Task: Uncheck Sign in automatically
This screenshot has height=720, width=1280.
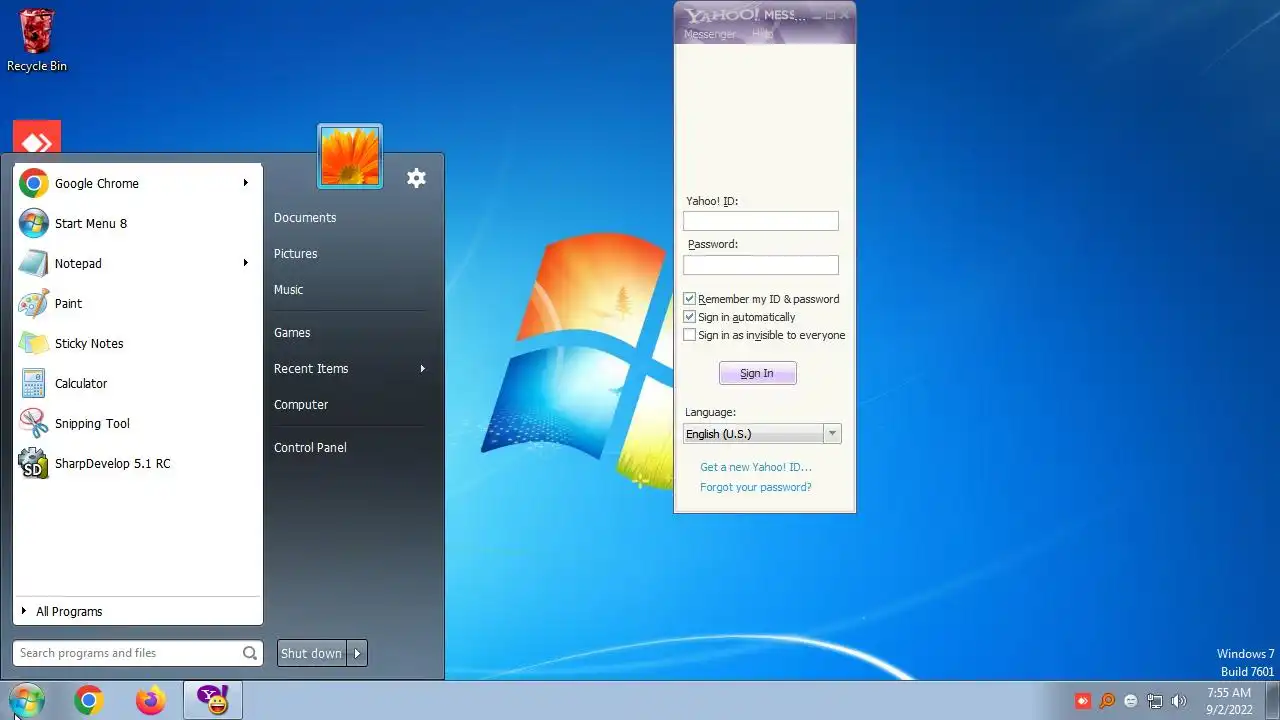Action: pos(689,317)
